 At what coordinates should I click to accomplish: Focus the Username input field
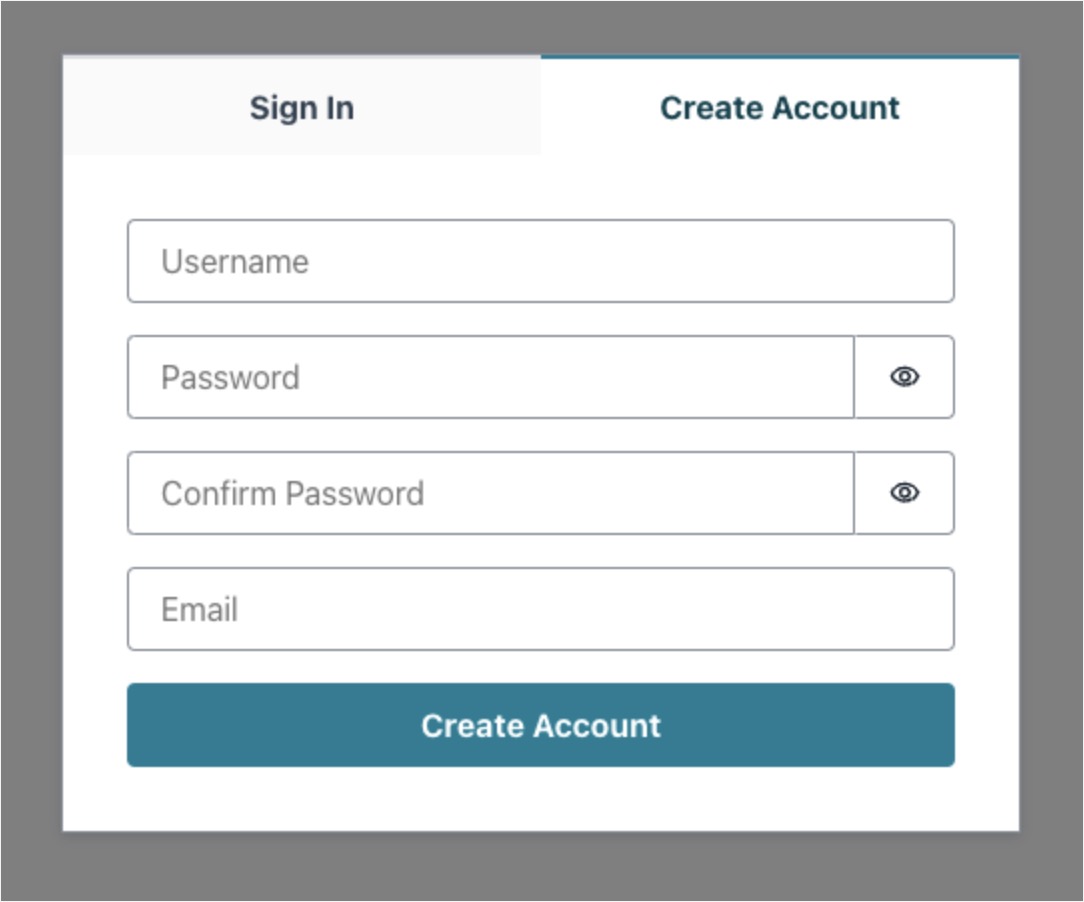[x=540, y=261]
